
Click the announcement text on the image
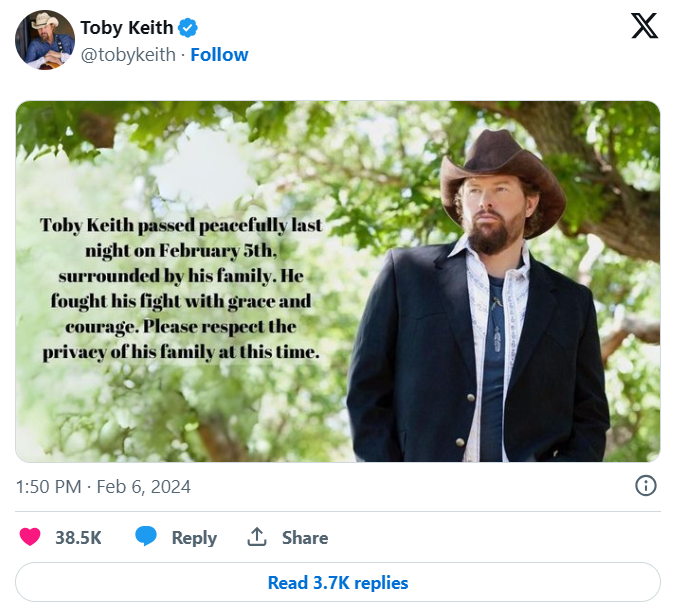pos(182,288)
